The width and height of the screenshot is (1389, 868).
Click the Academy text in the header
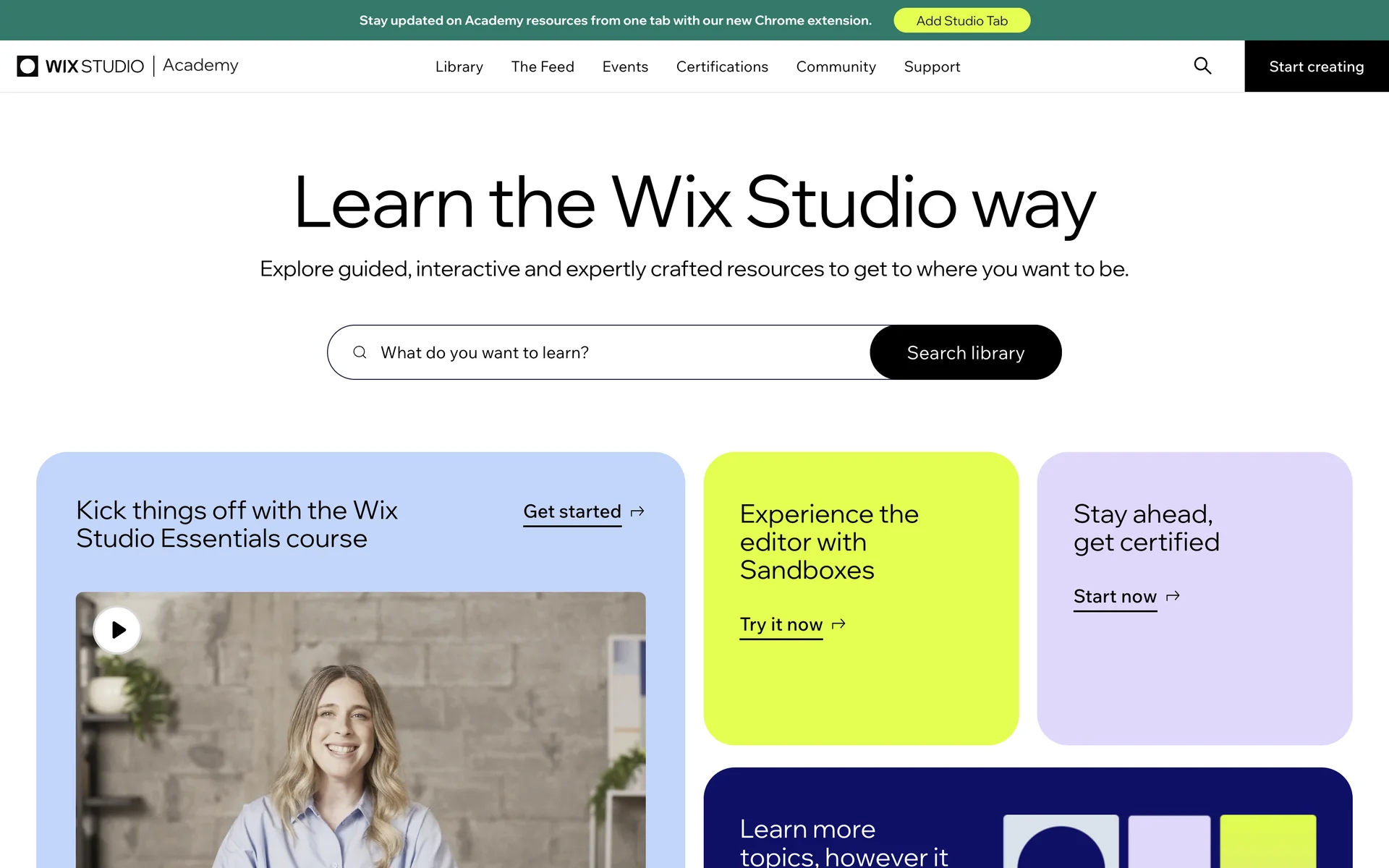coord(200,65)
